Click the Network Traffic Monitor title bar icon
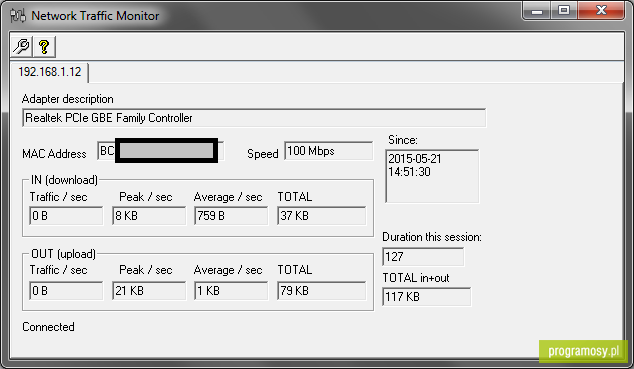Screen dimensions: 634x369 [x=18, y=16]
